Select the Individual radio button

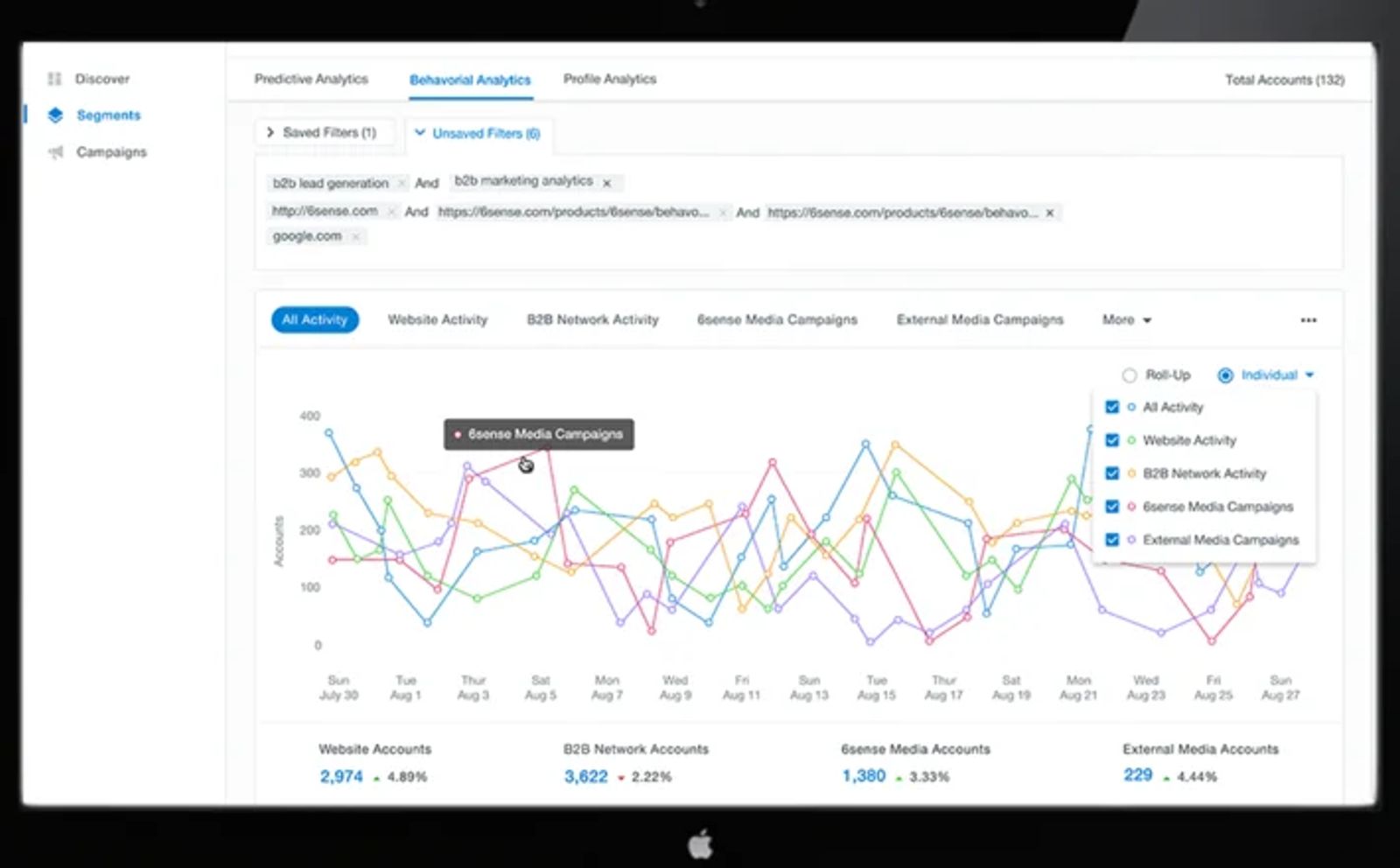1226,375
